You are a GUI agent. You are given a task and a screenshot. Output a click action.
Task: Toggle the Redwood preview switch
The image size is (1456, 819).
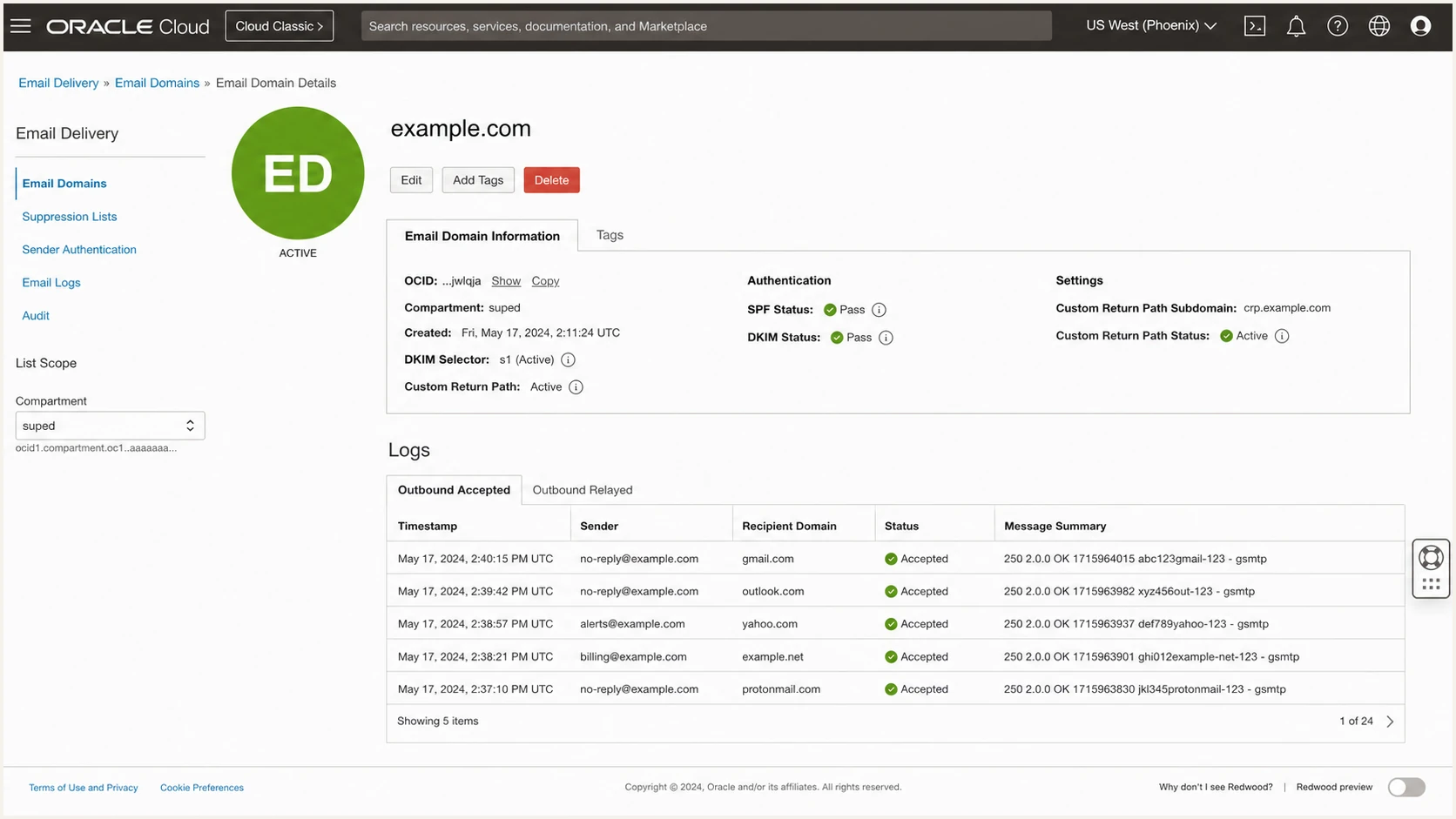1406,788
